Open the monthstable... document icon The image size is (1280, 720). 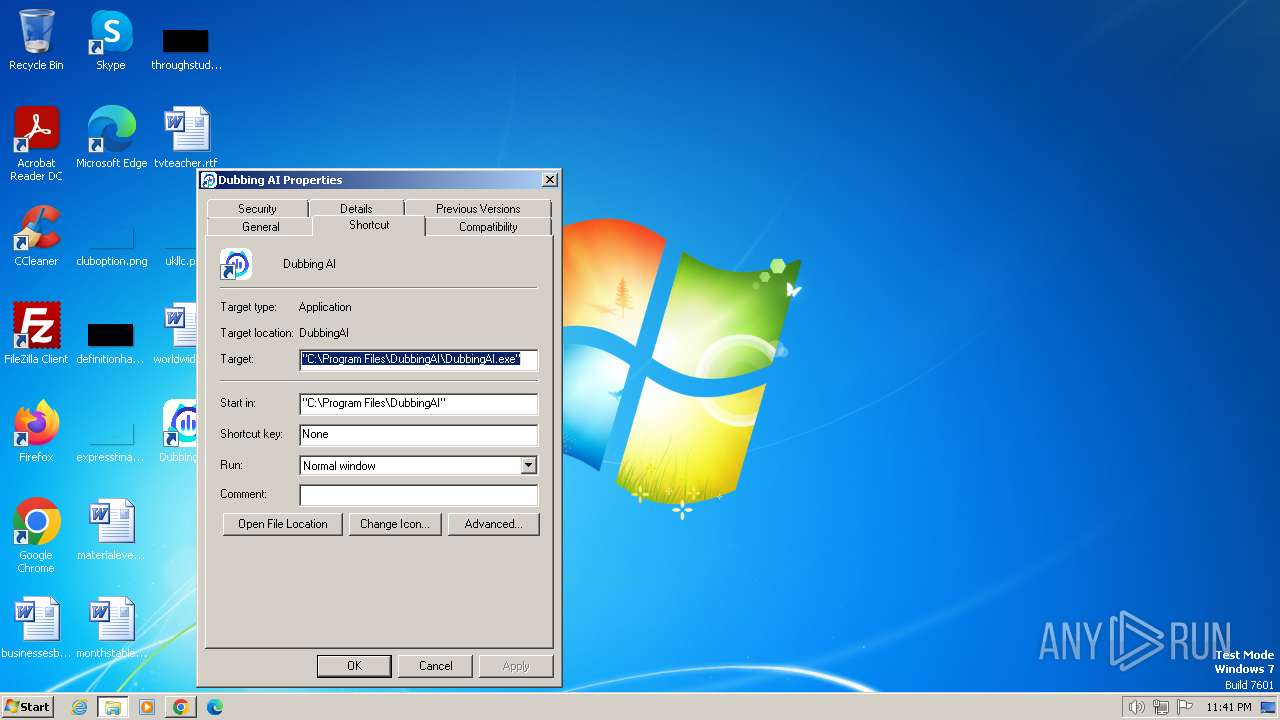[x=111, y=628]
